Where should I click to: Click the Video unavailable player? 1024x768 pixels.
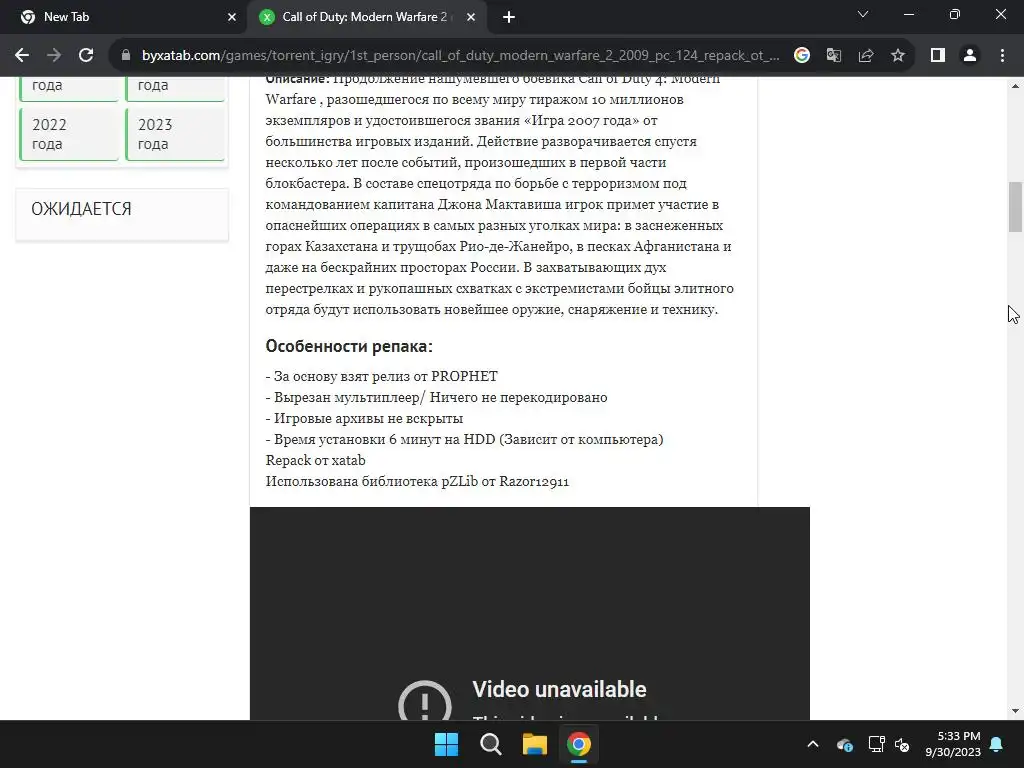pos(530,613)
